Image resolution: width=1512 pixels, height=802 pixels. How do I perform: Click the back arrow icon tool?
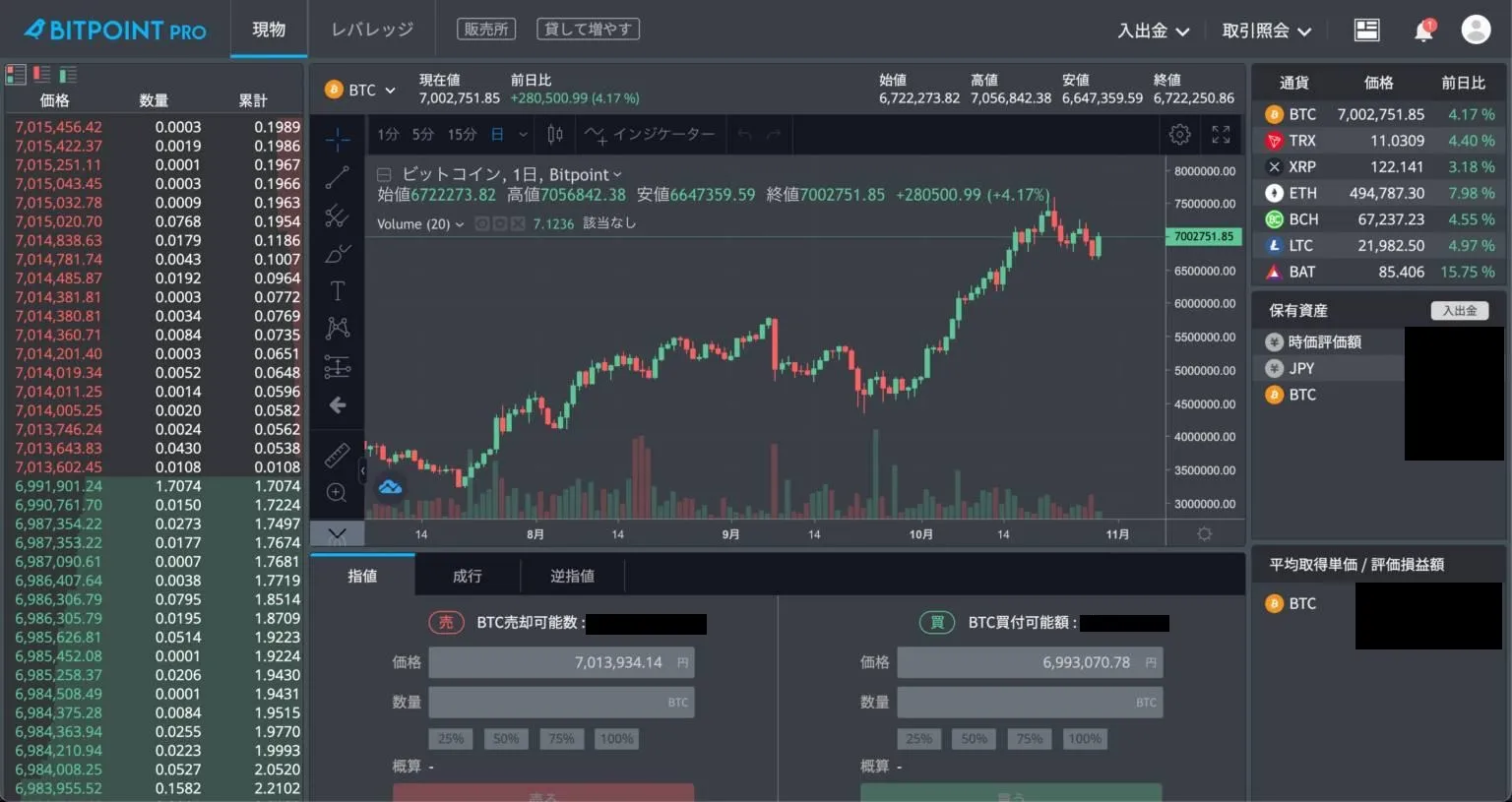[x=337, y=405]
